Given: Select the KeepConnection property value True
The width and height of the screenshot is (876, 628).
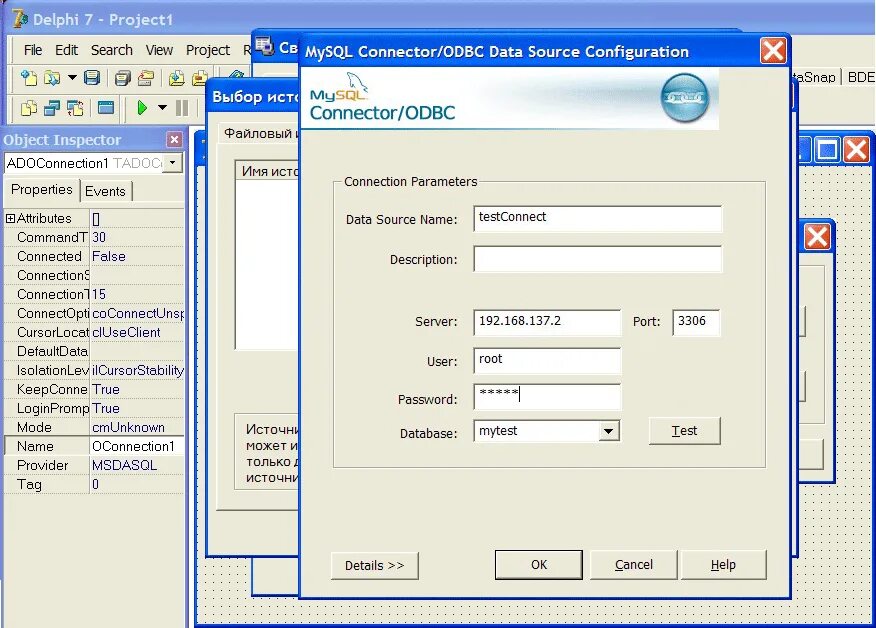Looking at the screenshot, I should point(137,389).
